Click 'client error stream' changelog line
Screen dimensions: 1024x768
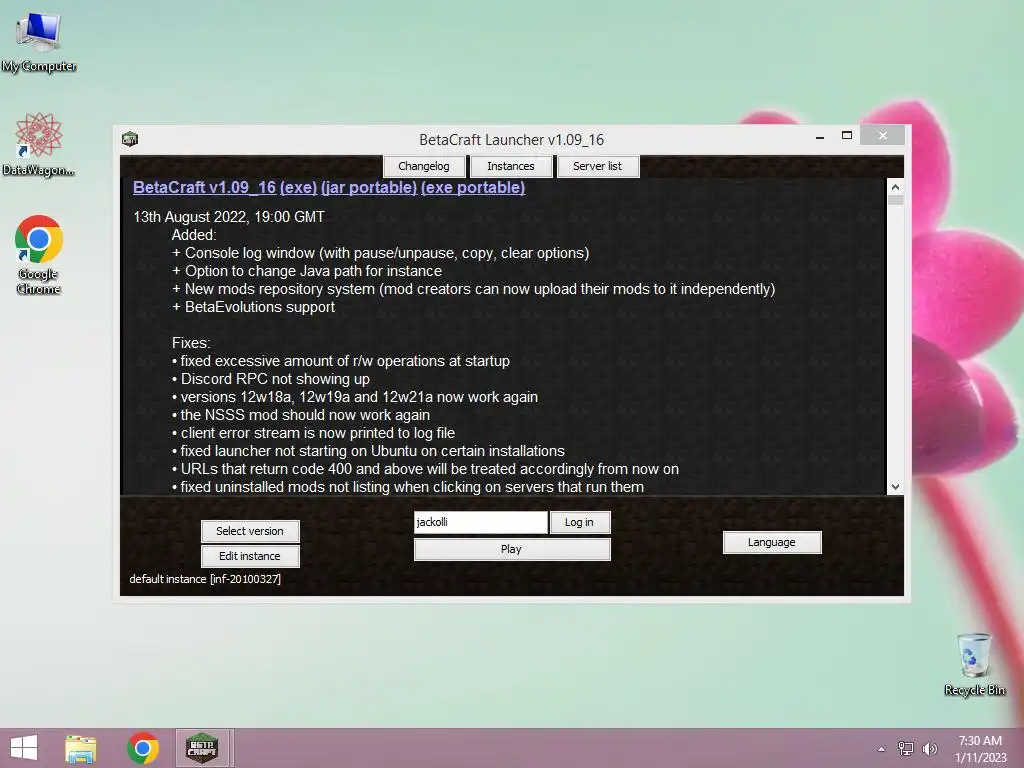point(313,433)
